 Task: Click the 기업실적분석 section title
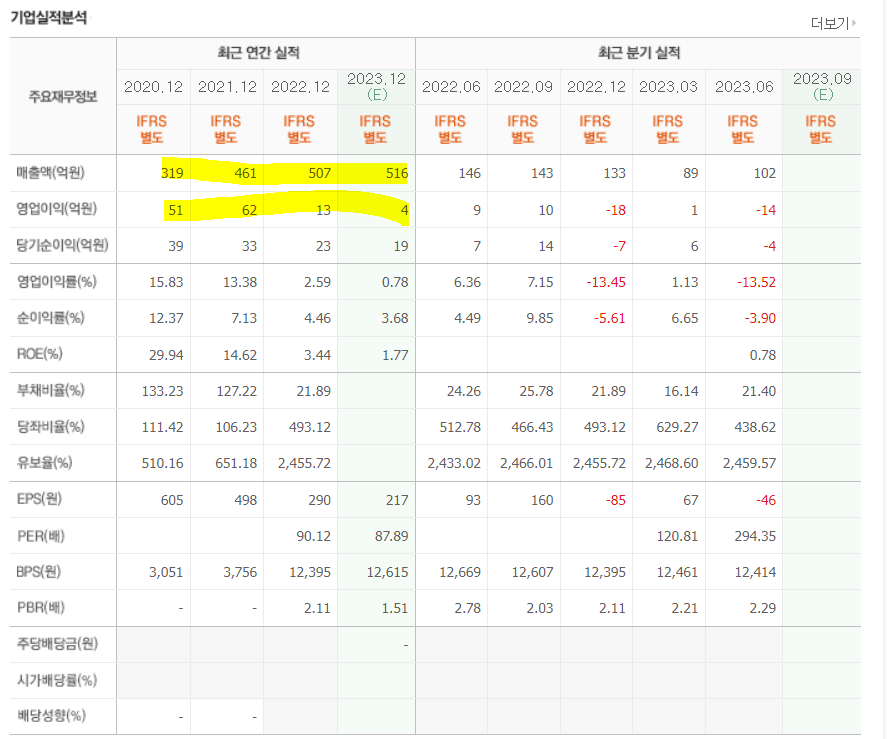(49, 18)
